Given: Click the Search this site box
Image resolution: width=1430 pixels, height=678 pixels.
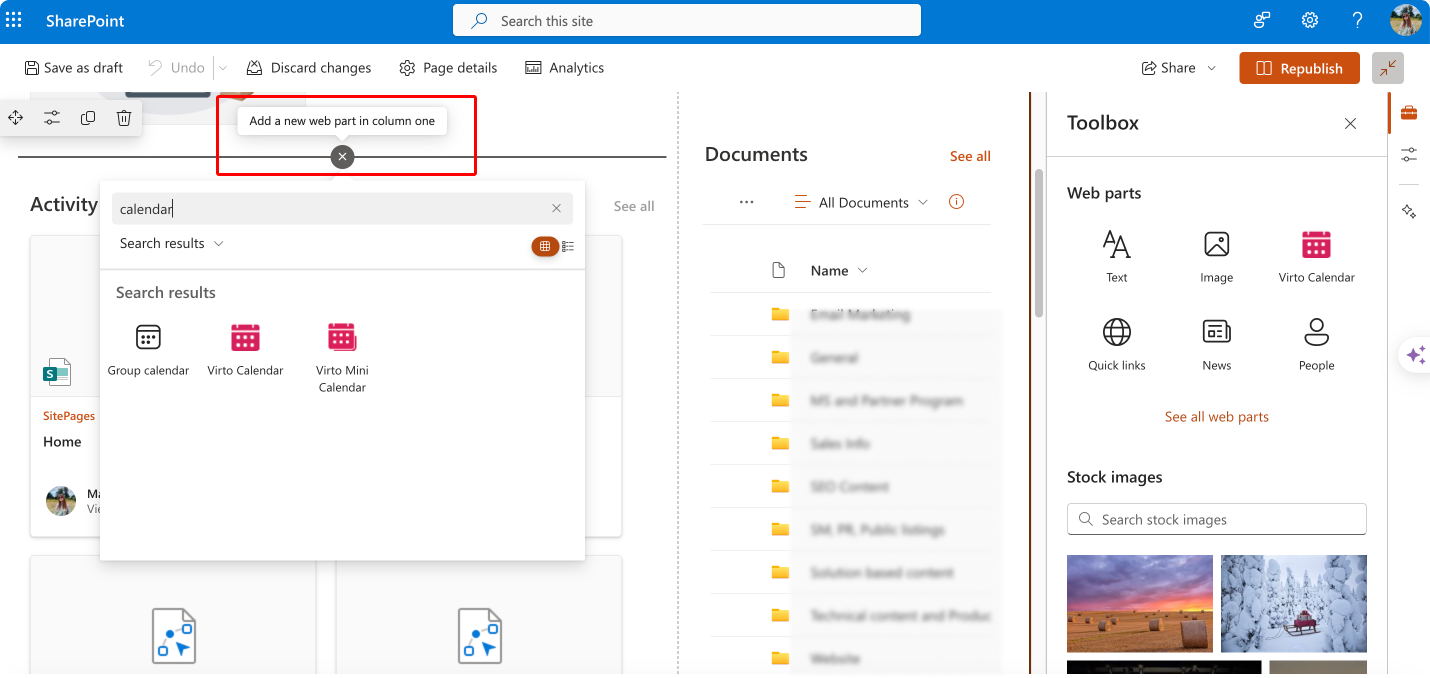Looking at the screenshot, I should pos(687,20).
